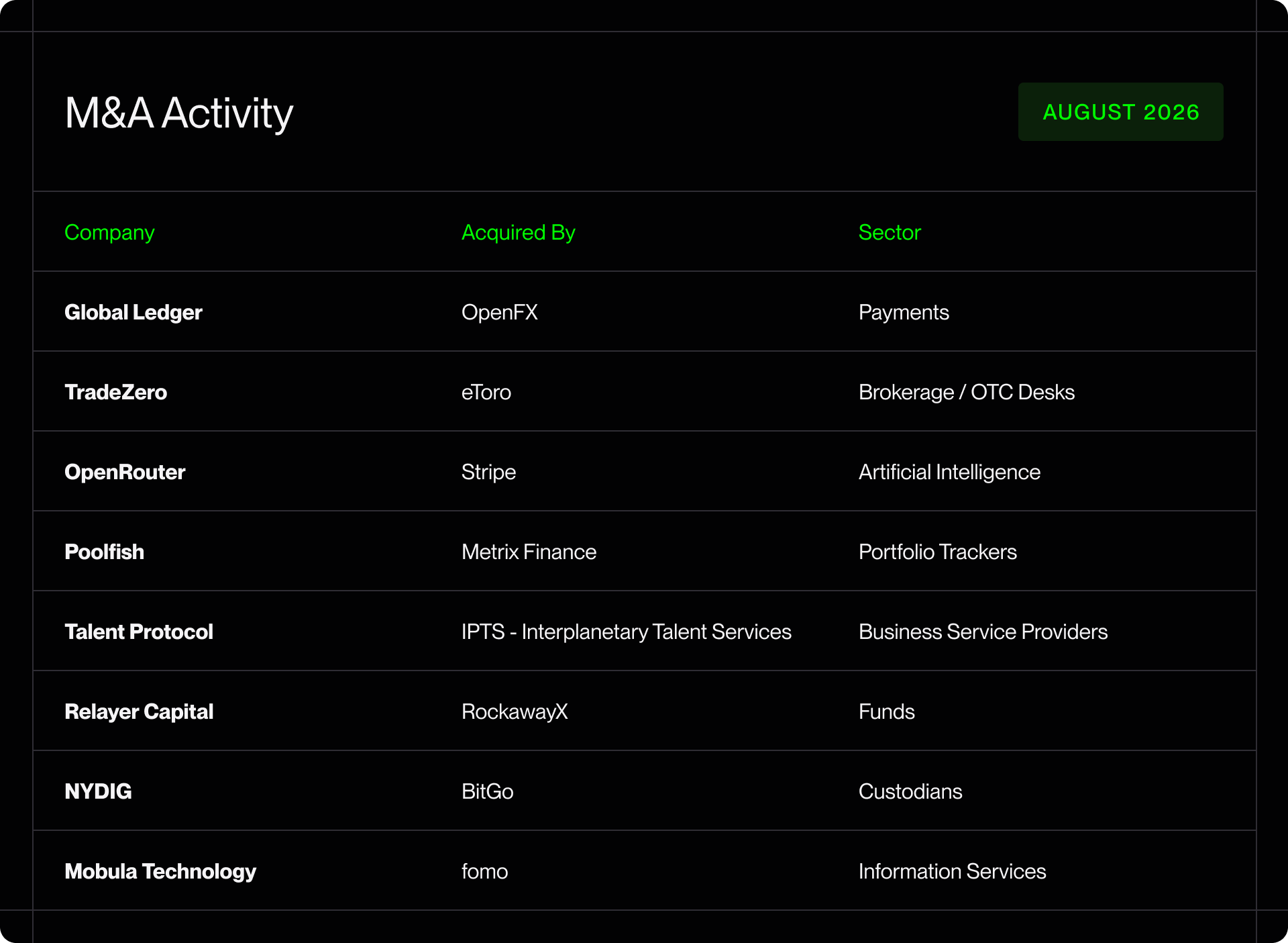The height and width of the screenshot is (943, 1288).
Task: Click Portfolio Trackers sector cell
Action: (938, 552)
